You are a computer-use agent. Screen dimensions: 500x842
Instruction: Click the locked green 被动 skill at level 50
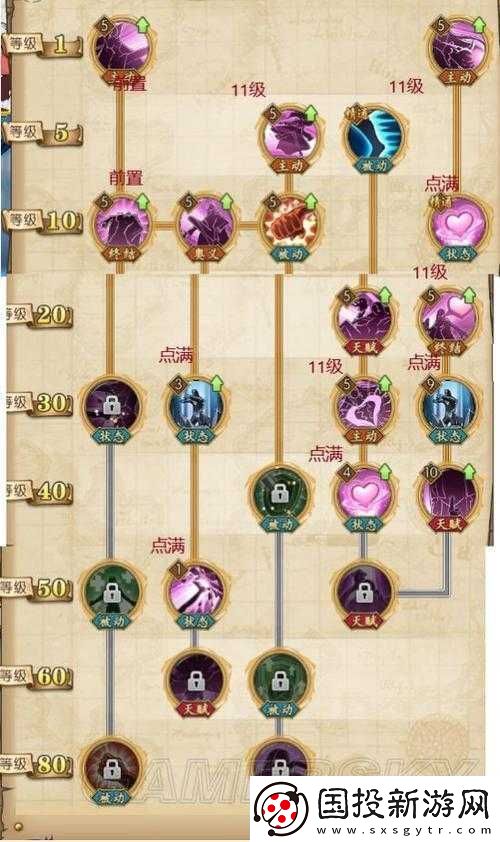[111, 595]
